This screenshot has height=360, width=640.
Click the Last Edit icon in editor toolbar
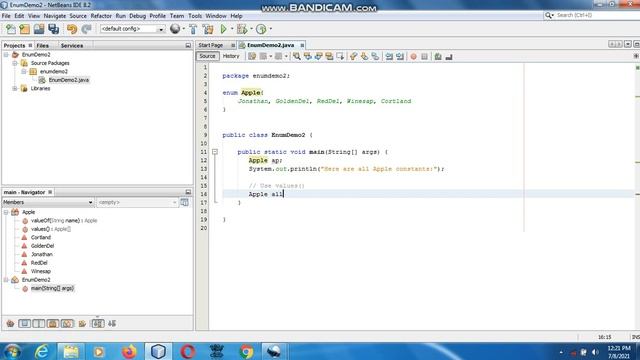tap(252, 56)
